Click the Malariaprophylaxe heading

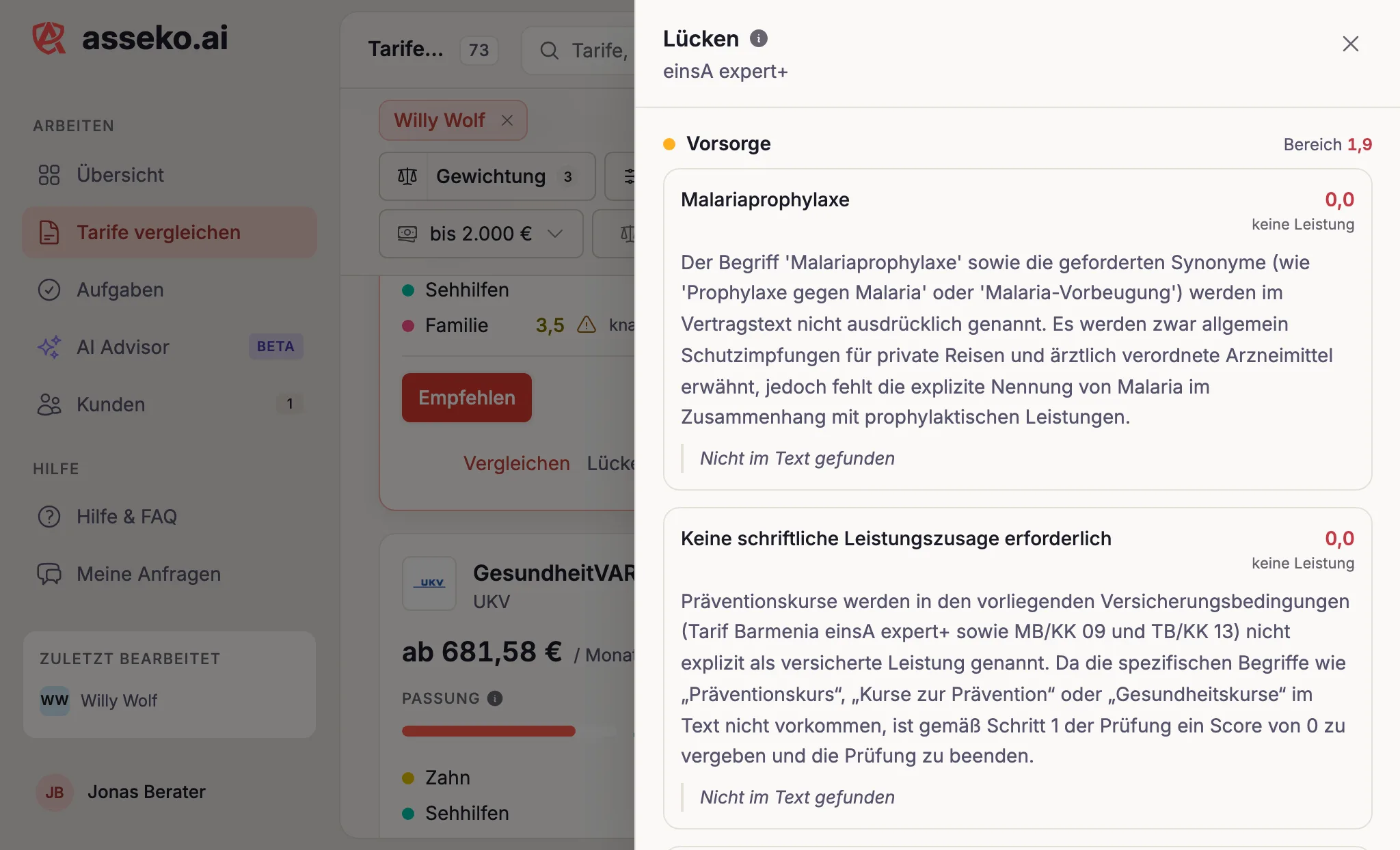(765, 200)
